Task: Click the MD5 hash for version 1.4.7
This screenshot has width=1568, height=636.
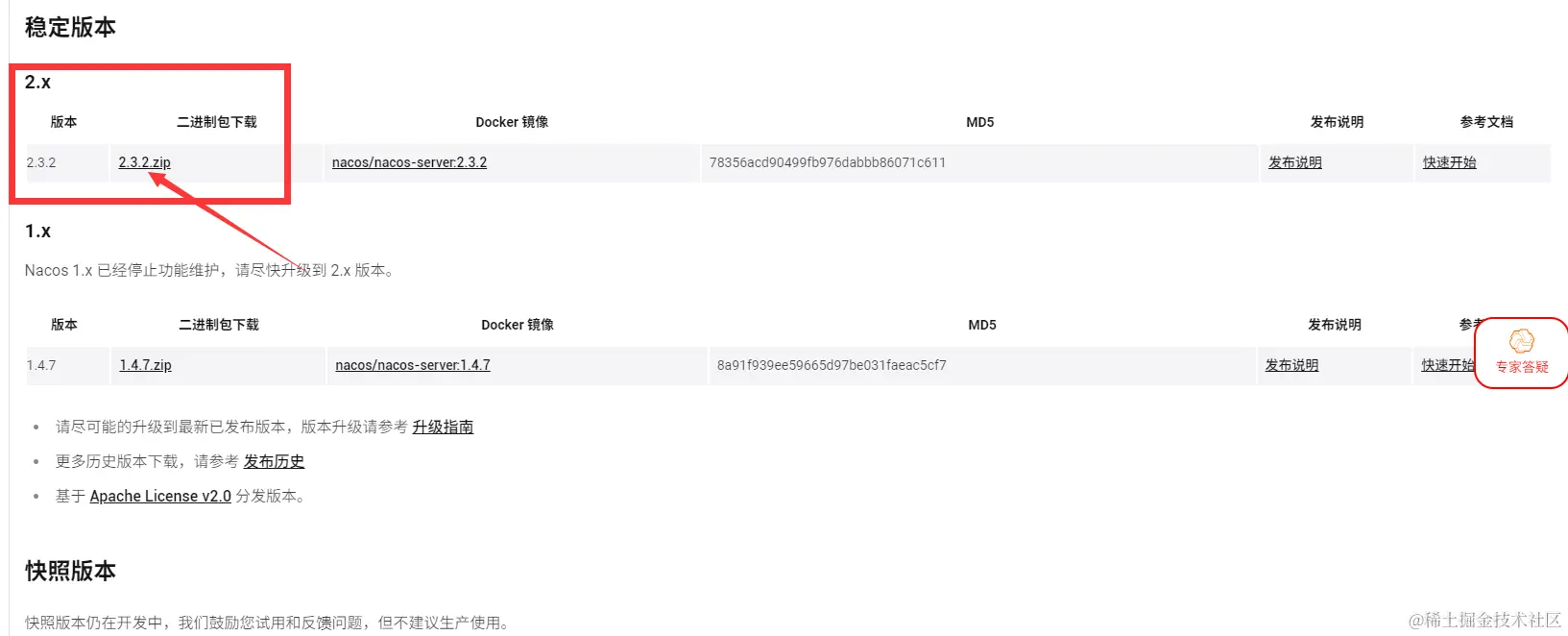Action: (832, 365)
